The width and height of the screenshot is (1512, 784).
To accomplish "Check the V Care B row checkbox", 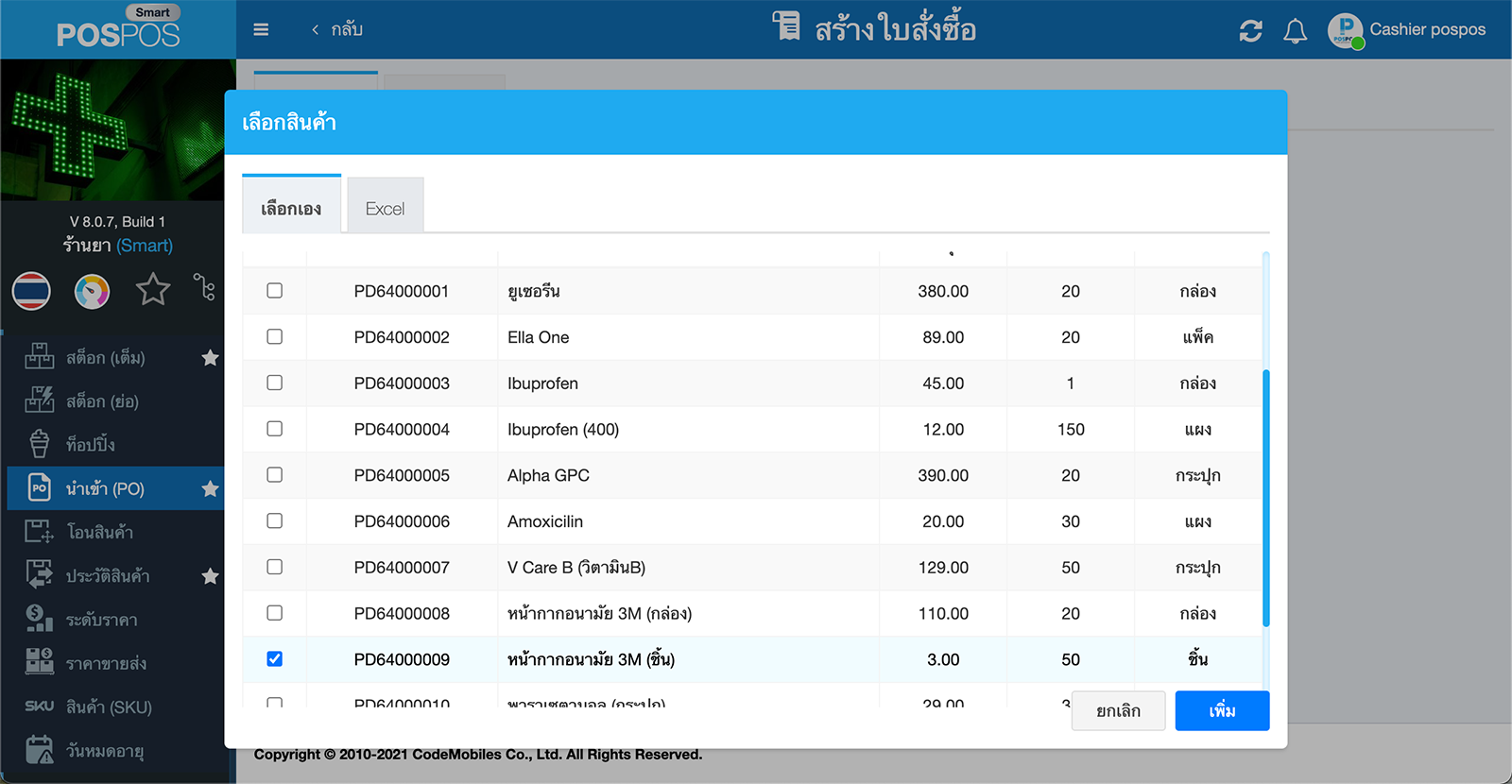I will 274,567.
